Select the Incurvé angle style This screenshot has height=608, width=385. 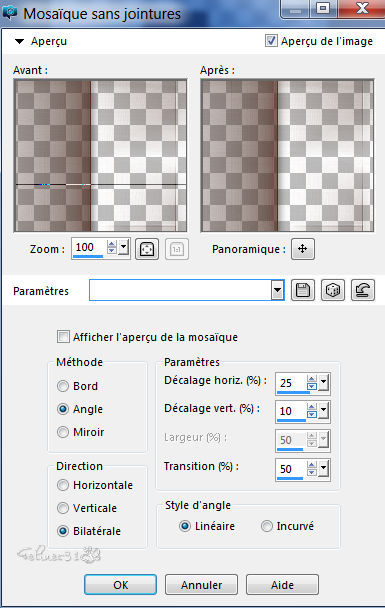pyautogui.click(x=267, y=526)
